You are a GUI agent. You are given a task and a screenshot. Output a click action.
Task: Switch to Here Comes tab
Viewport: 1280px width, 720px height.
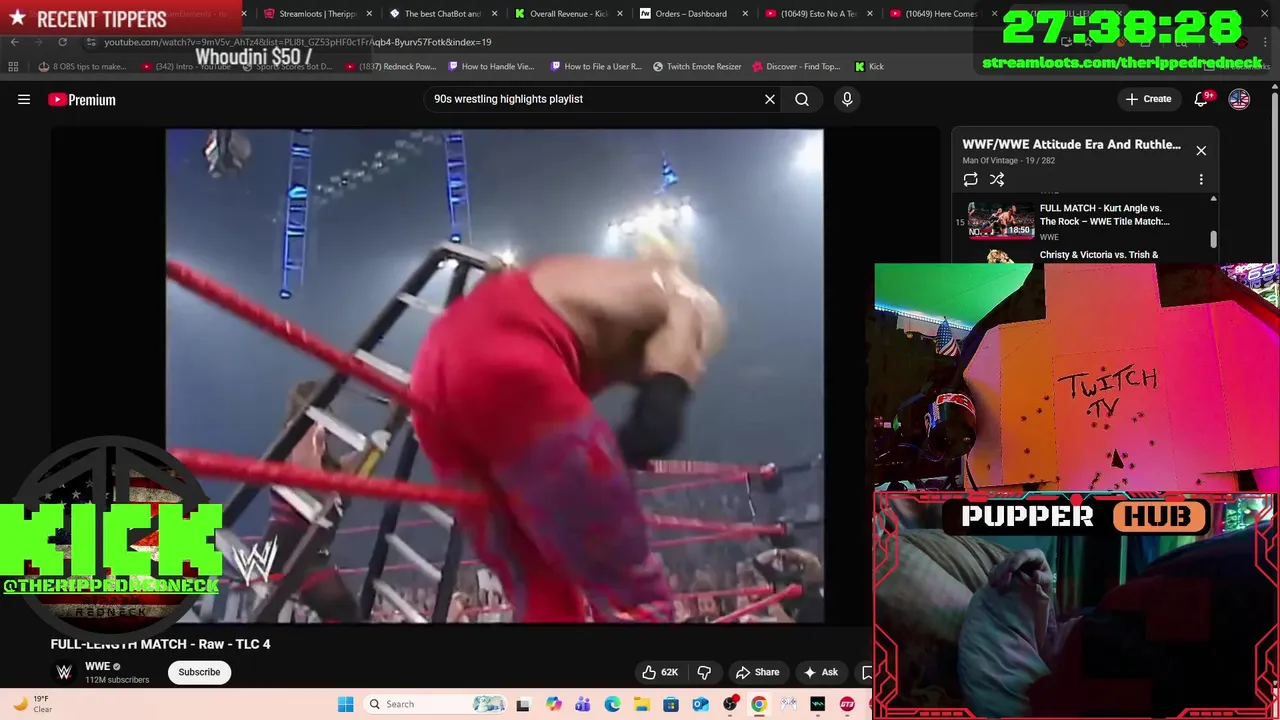[943, 14]
